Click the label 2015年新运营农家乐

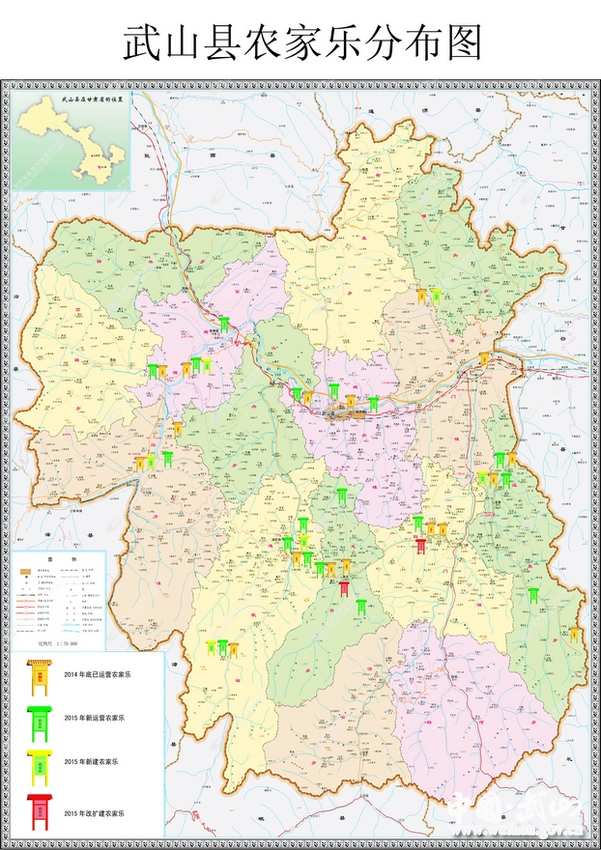[x=95, y=717]
